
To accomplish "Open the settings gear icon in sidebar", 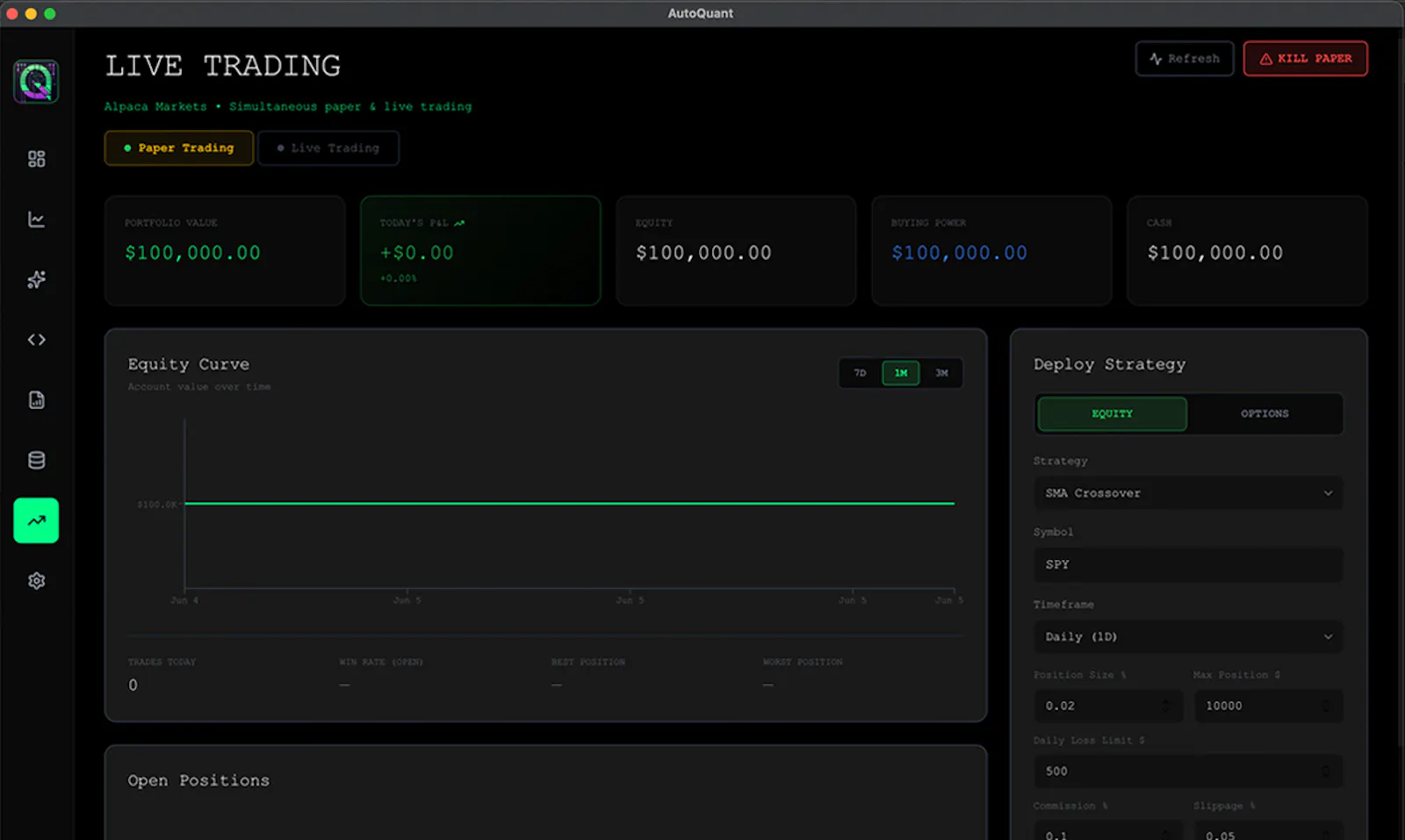I will tap(36, 581).
